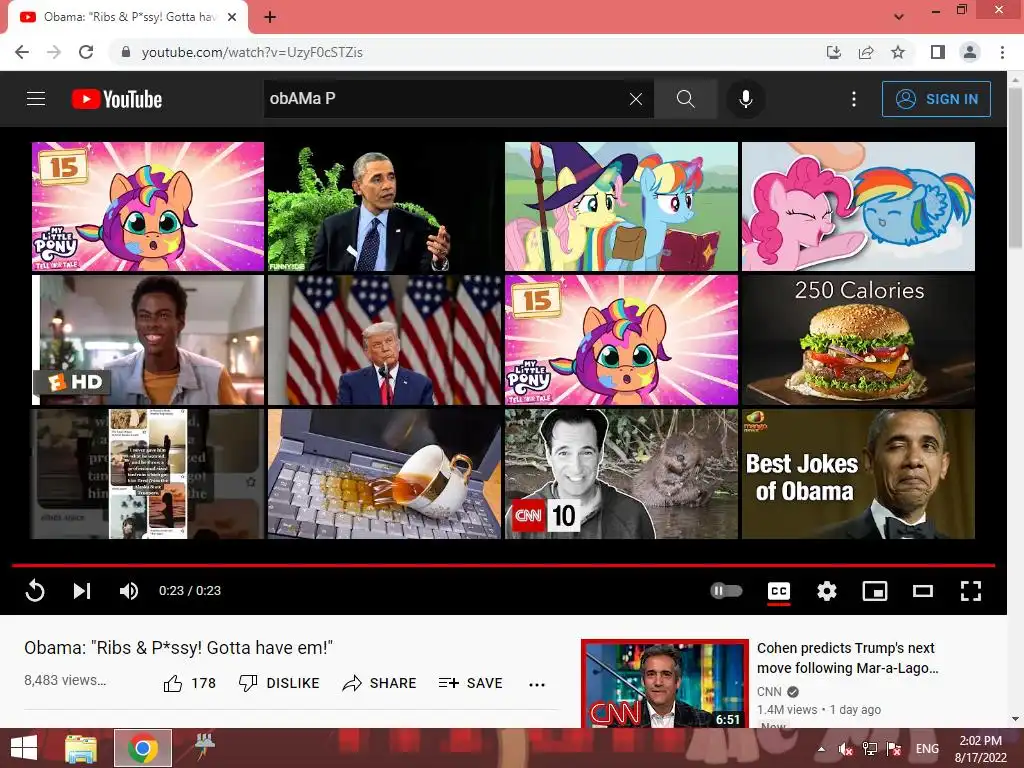Click the DISLIKE button

[x=279, y=683]
